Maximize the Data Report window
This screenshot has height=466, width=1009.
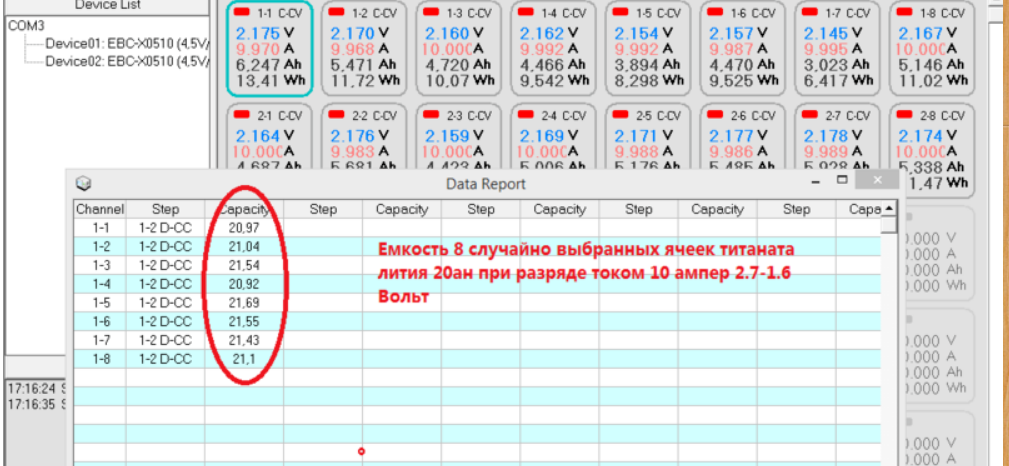pyautogui.click(x=842, y=181)
